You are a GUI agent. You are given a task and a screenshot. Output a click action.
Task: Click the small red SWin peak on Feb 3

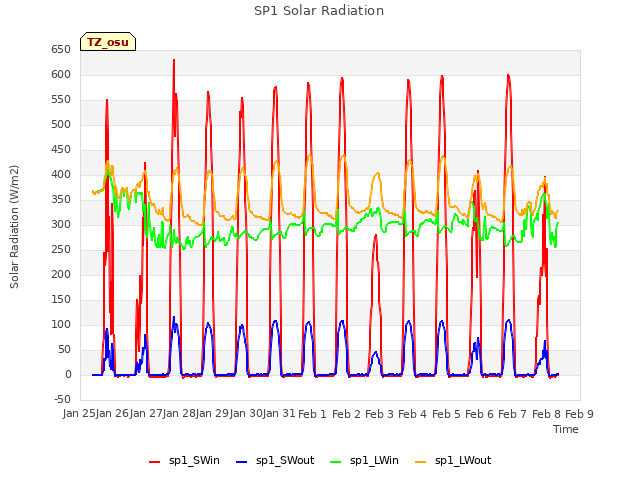376,236
